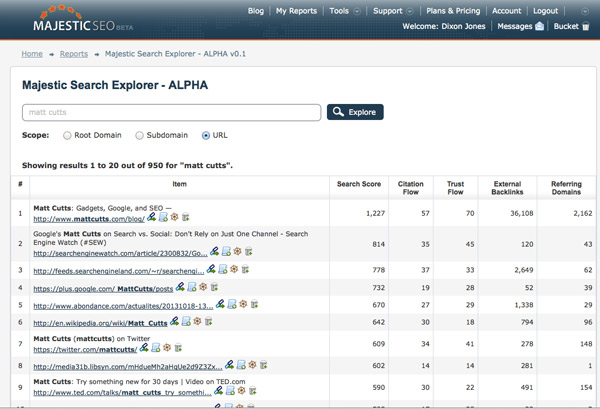
Task: Click the link-arrow icon beside en.wikipedia.org Matt_Cutts URL
Action: 174,321
